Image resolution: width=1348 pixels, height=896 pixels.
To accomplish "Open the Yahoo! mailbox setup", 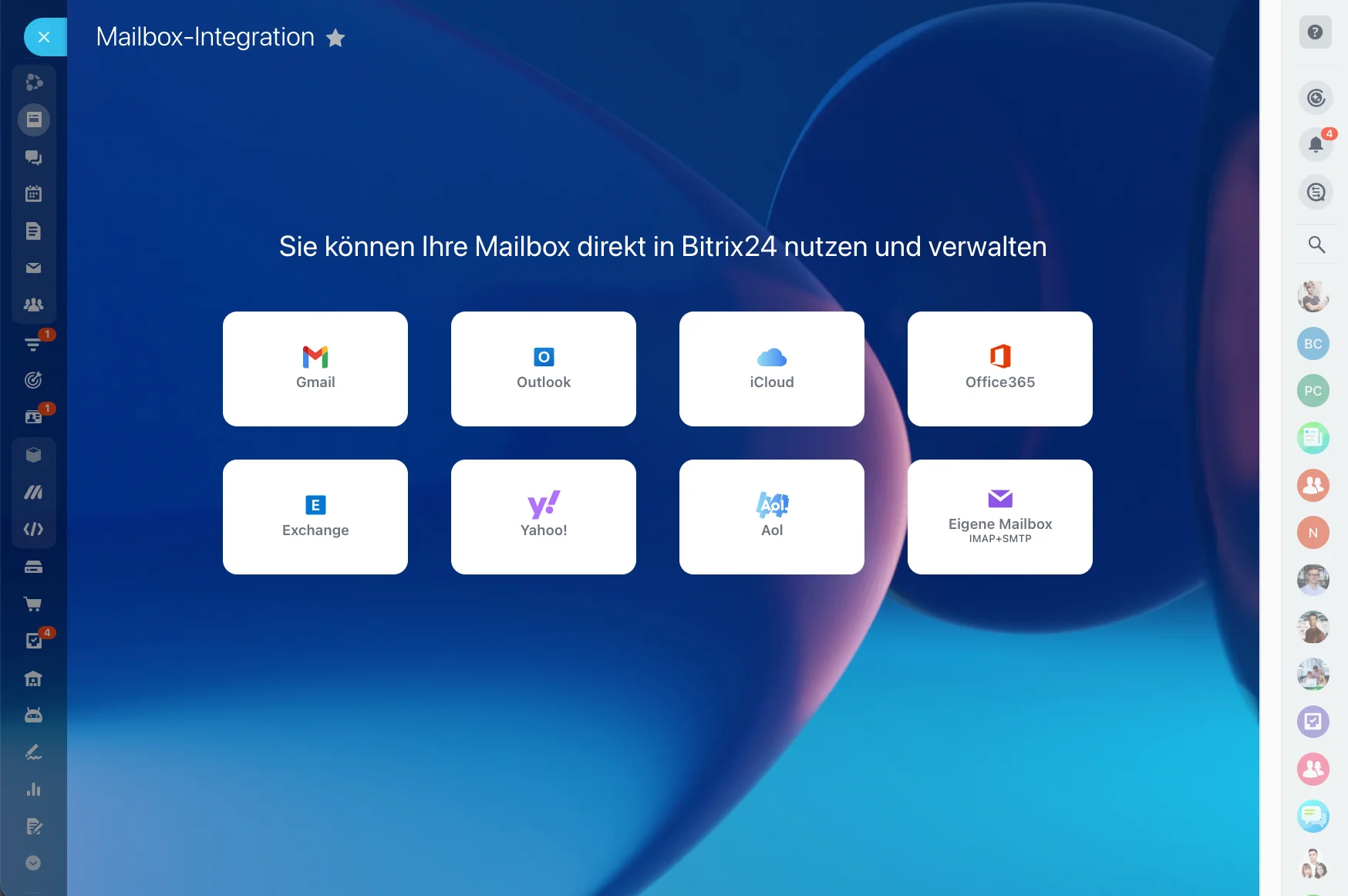I will [x=543, y=517].
